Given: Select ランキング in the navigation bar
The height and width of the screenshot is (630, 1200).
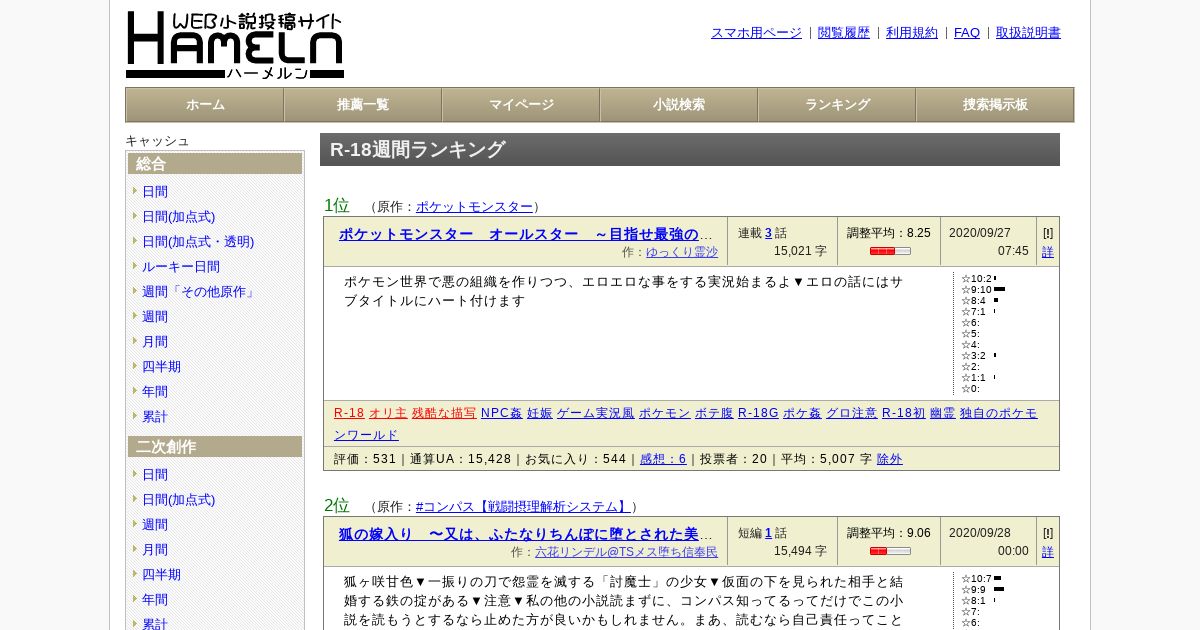Looking at the screenshot, I should [x=837, y=105].
